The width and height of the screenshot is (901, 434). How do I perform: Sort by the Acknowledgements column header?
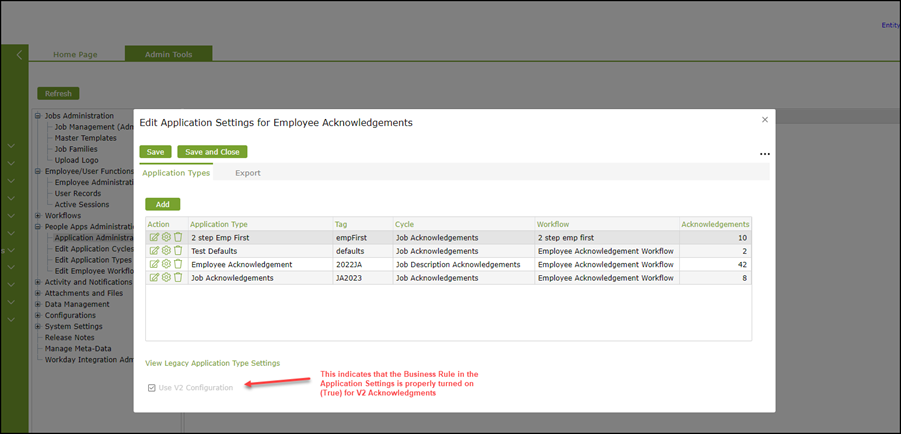pos(715,224)
